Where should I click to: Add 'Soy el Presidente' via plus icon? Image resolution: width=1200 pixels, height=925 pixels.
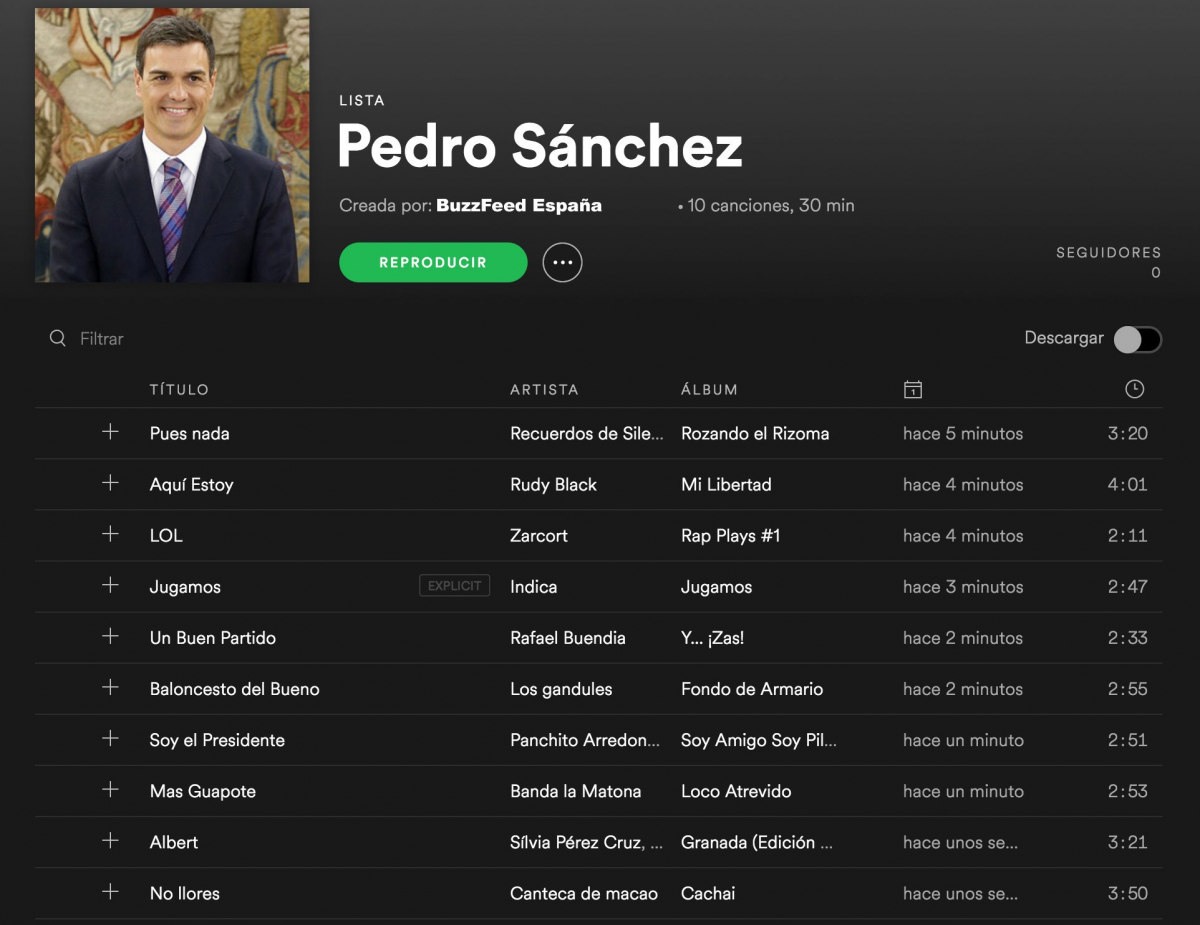click(110, 738)
